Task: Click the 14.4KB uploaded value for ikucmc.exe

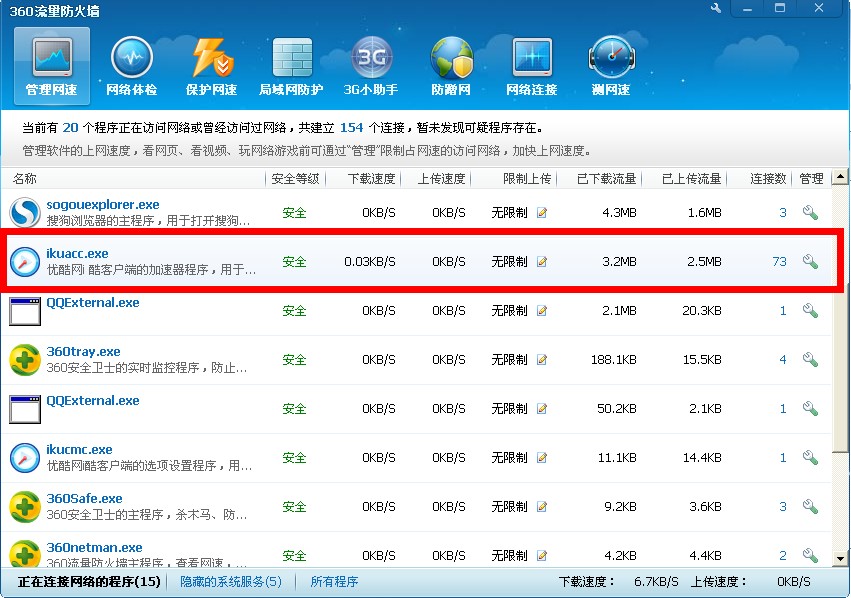Action: (x=702, y=458)
